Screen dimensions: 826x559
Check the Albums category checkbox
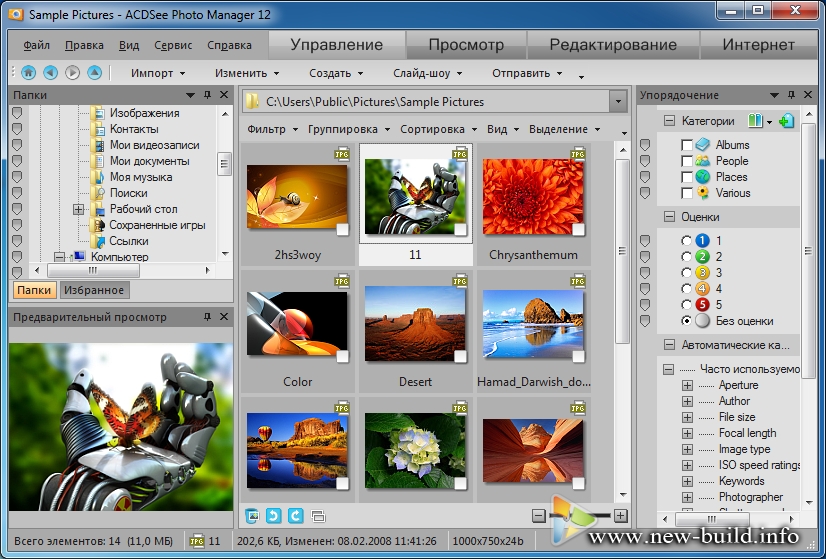pyautogui.click(x=686, y=145)
